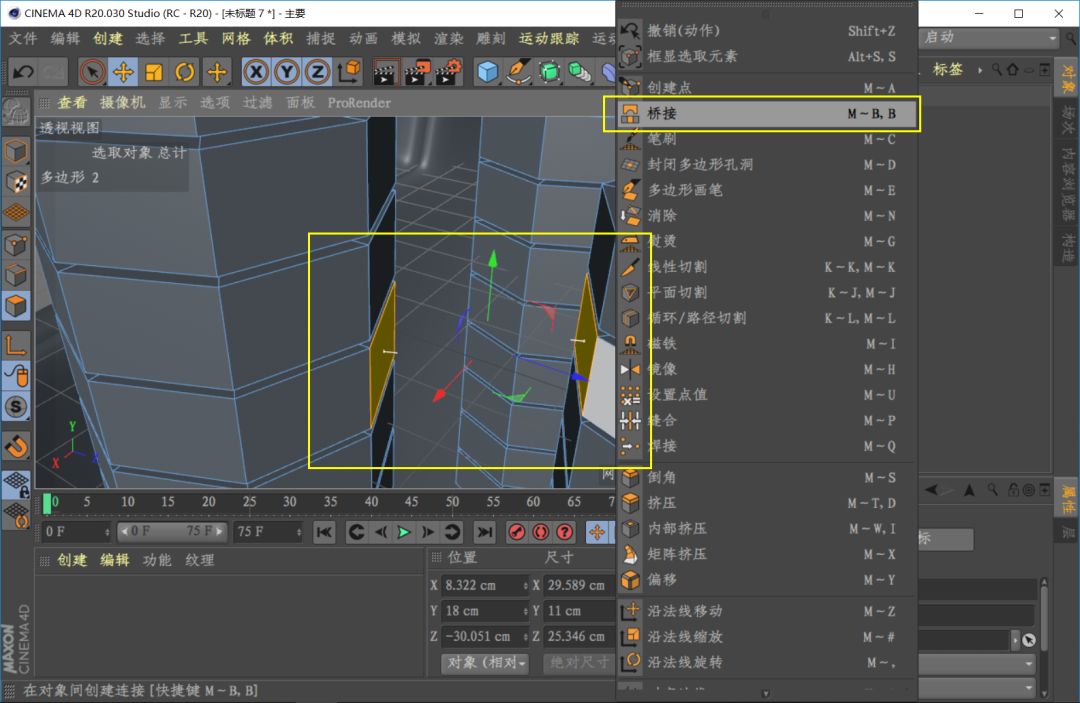Select the Rotate tool icon
Image resolution: width=1080 pixels, height=703 pixels.
coord(185,72)
